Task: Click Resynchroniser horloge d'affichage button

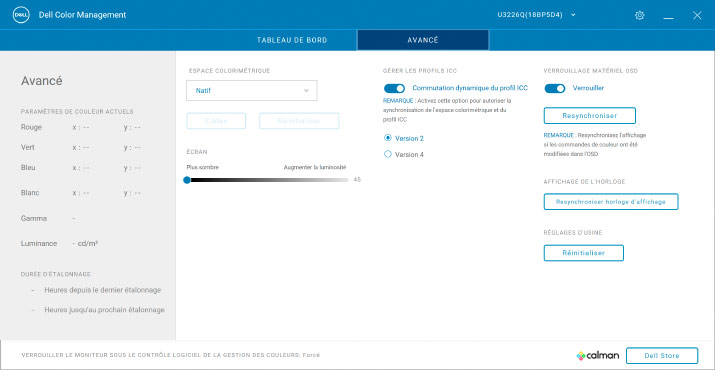Action: point(611,202)
